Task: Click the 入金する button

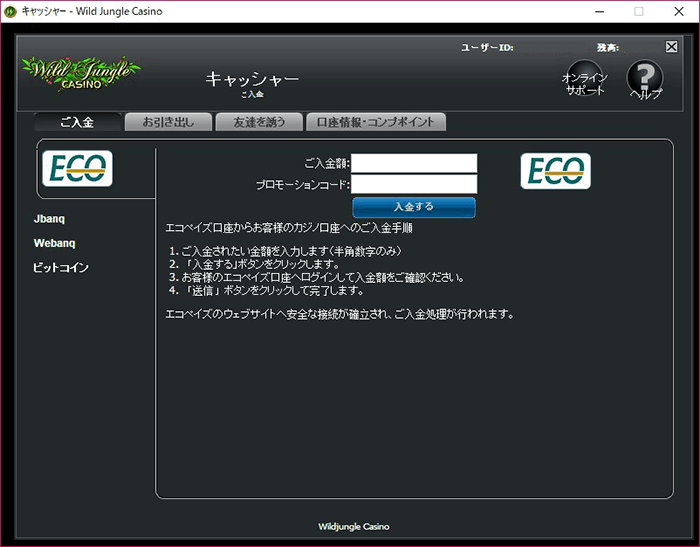Action: [414, 207]
